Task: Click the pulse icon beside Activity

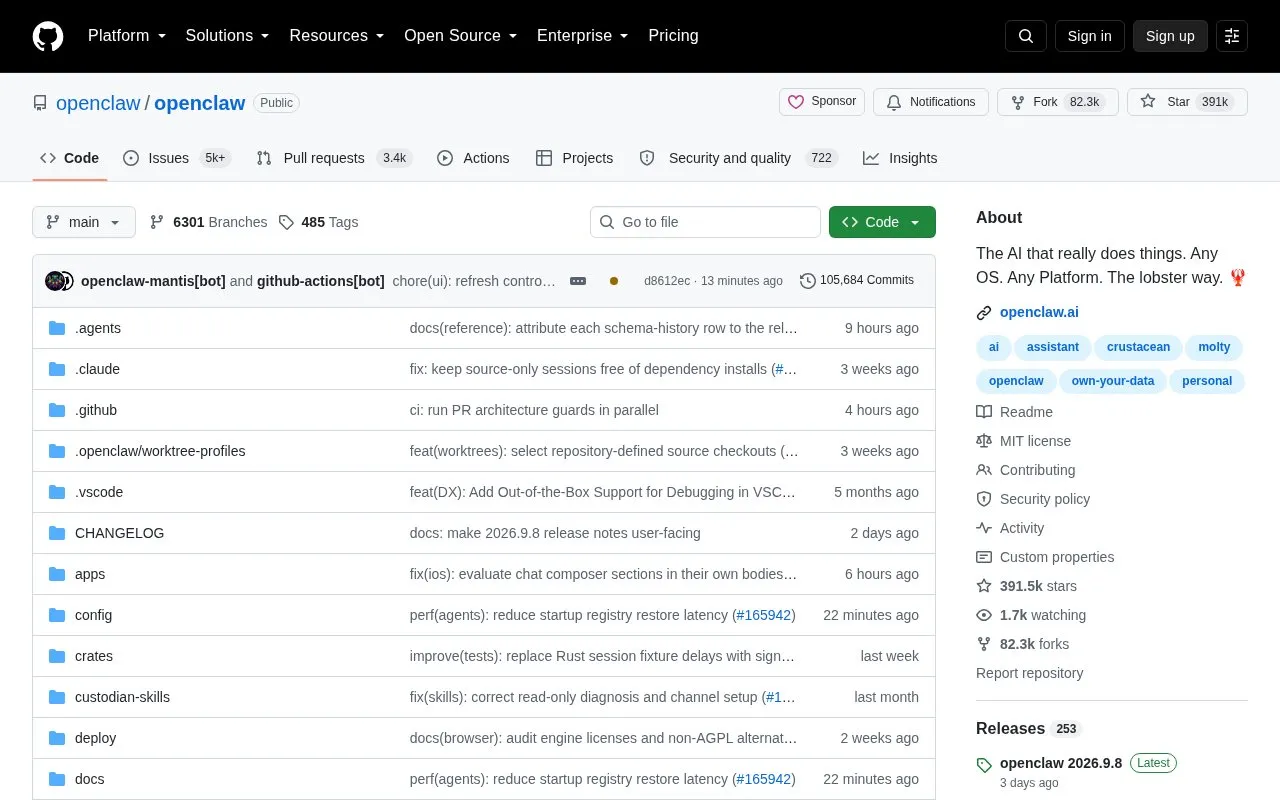Action: pyautogui.click(x=984, y=528)
